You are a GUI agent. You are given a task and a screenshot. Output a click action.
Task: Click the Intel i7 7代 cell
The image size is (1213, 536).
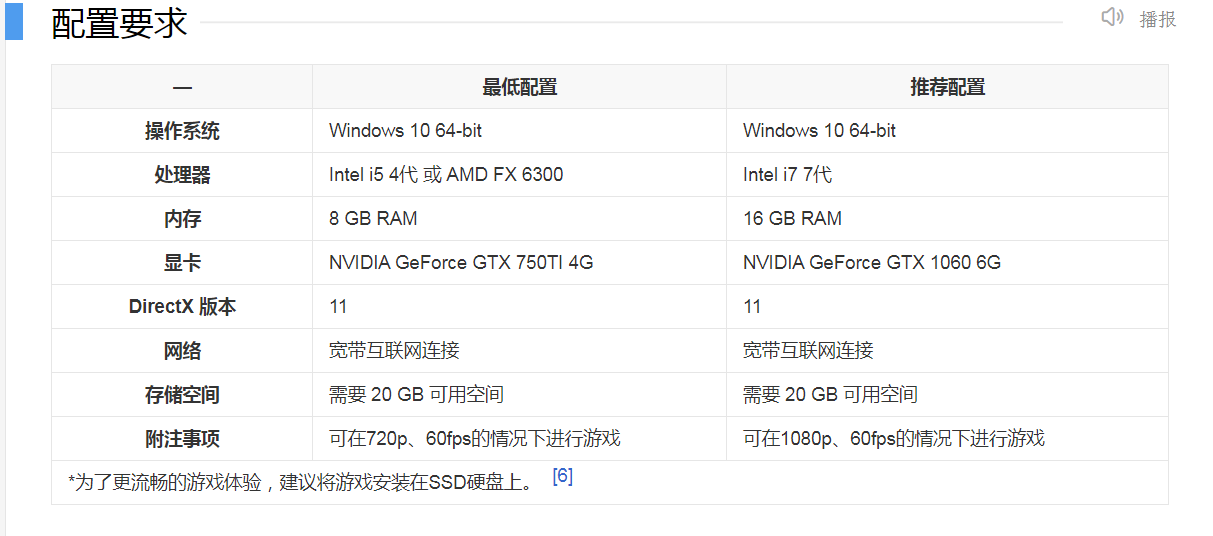(x=947, y=175)
